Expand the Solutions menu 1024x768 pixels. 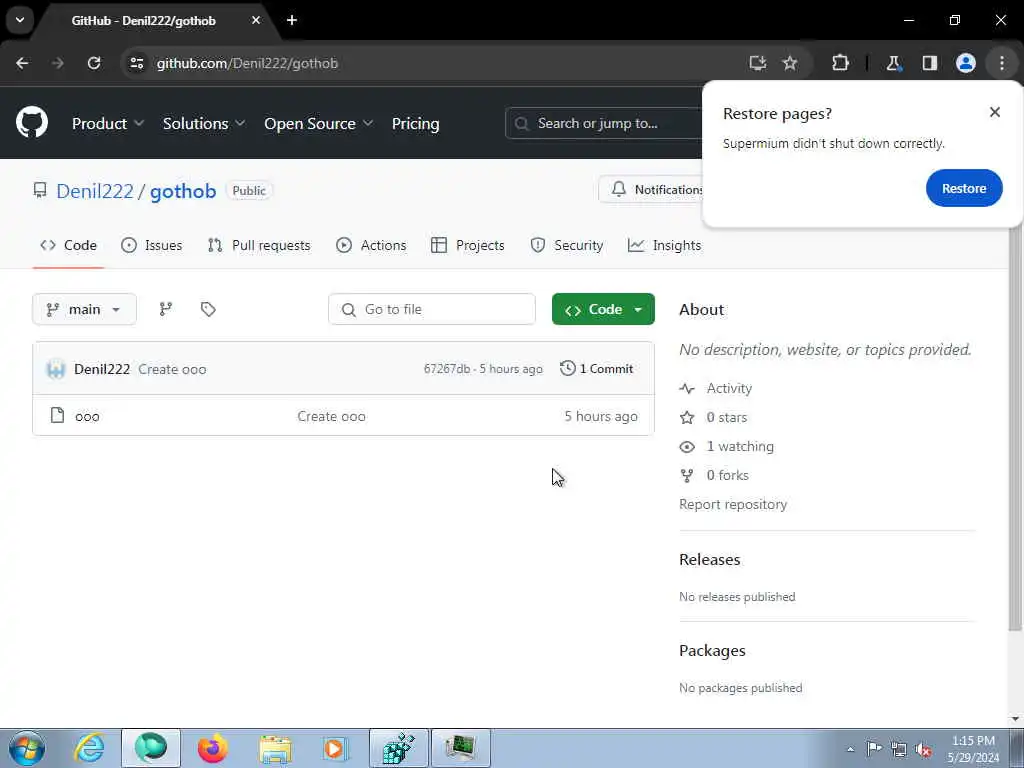click(x=204, y=123)
